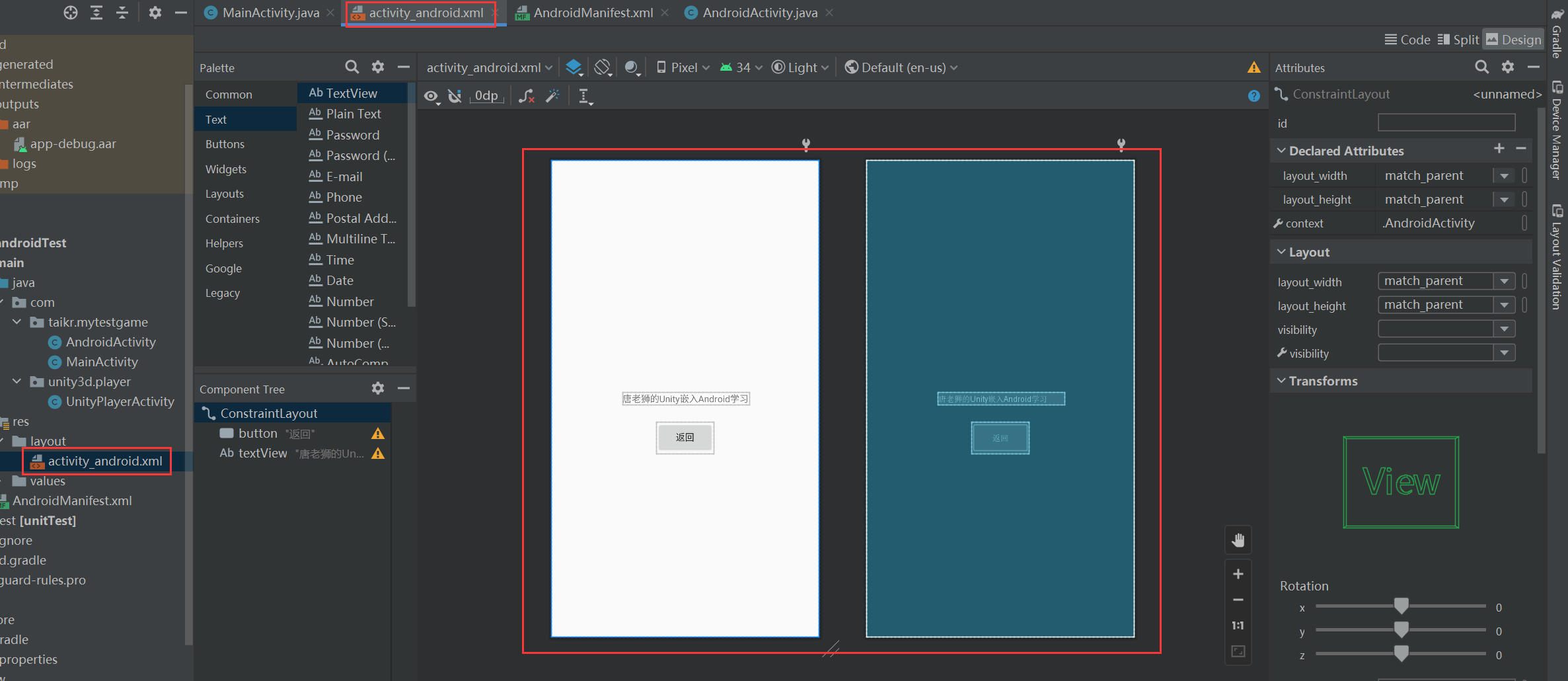
Task: Open Attributes panel settings gear
Action: pos(1508,67)
